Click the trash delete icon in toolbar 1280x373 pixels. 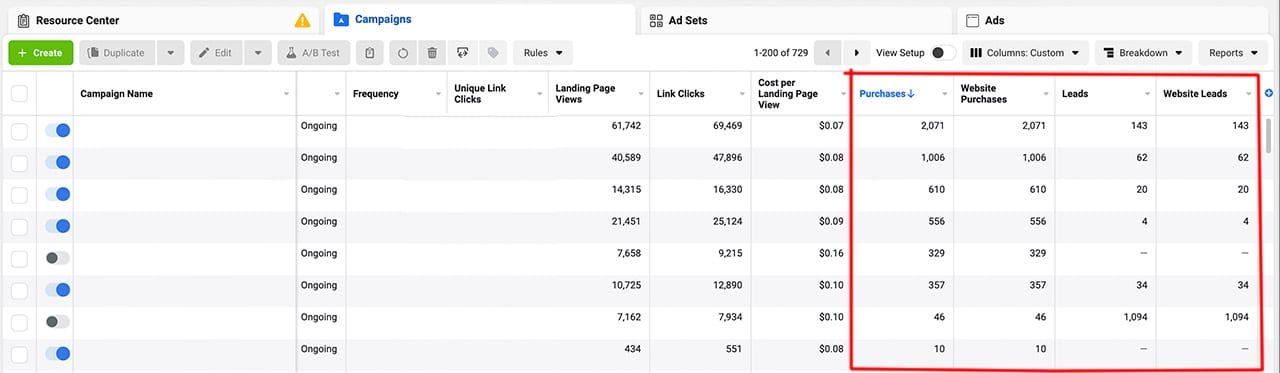tap(431, 53)
